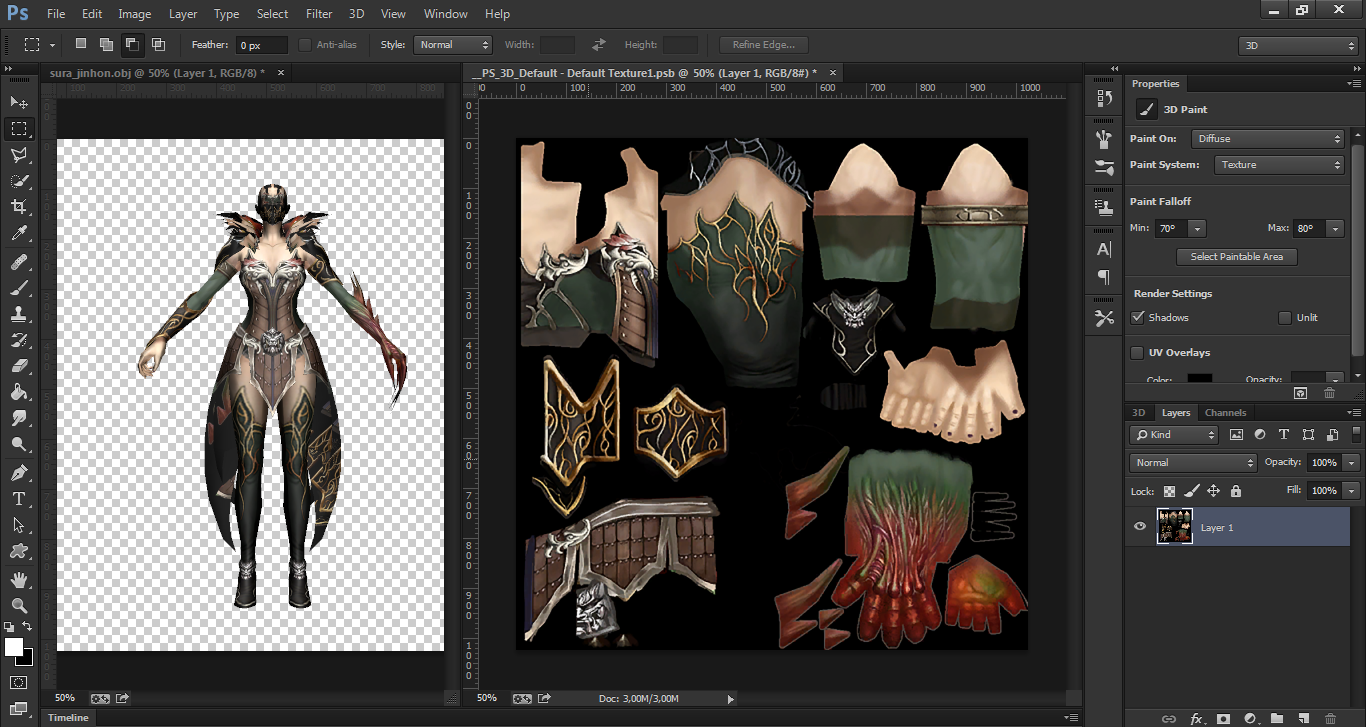Click the delete layer trash icon

[1330, 718]
